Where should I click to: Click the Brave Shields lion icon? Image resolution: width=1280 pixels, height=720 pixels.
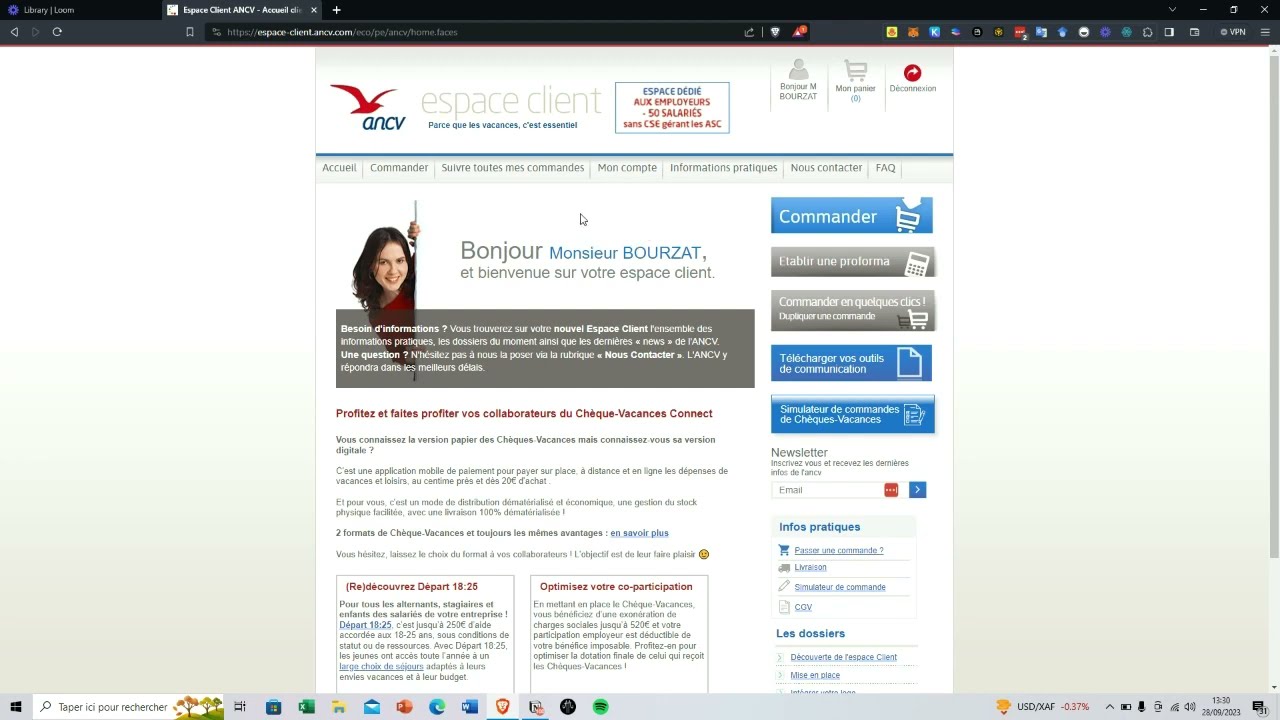pos(775,32)
